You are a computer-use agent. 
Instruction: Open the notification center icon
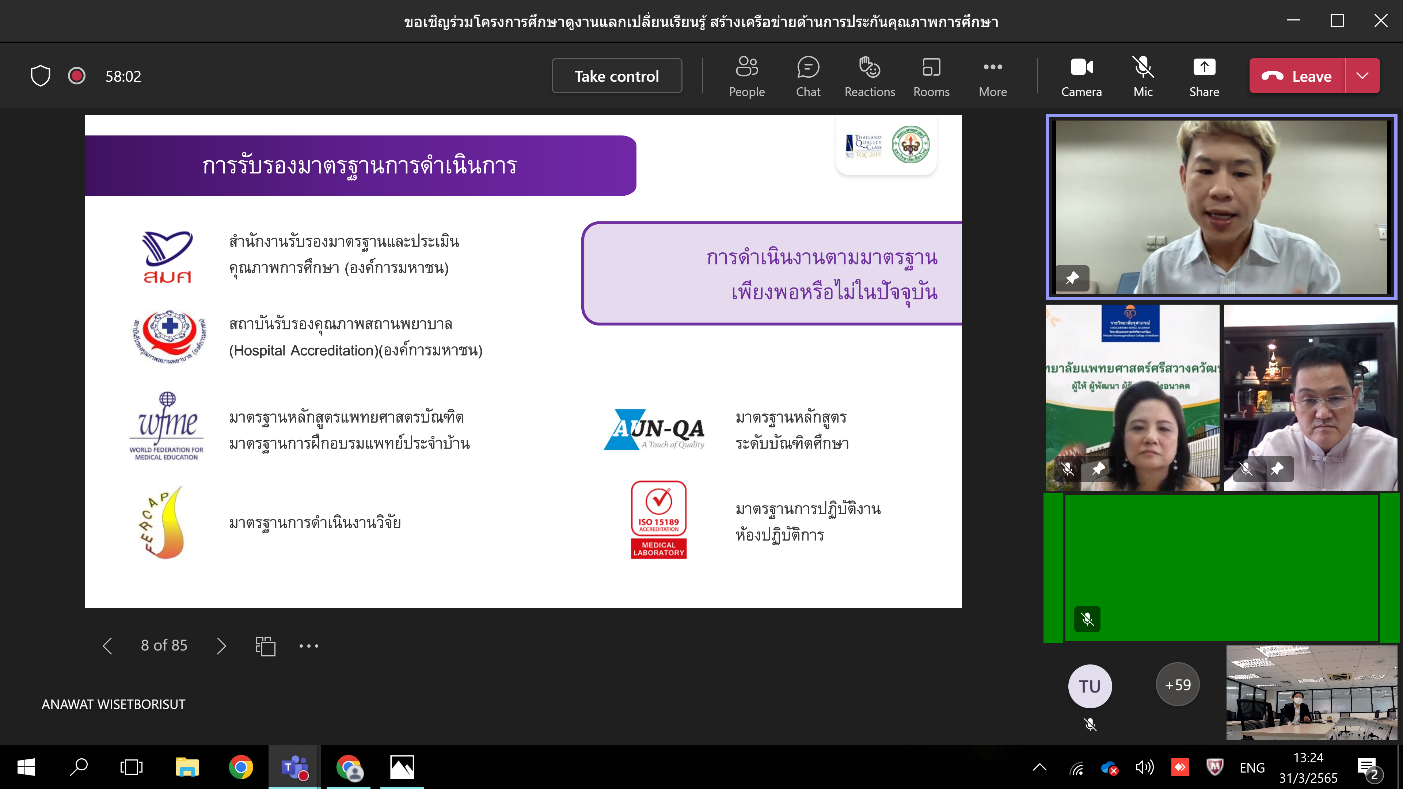click(x=1369, y=768)
